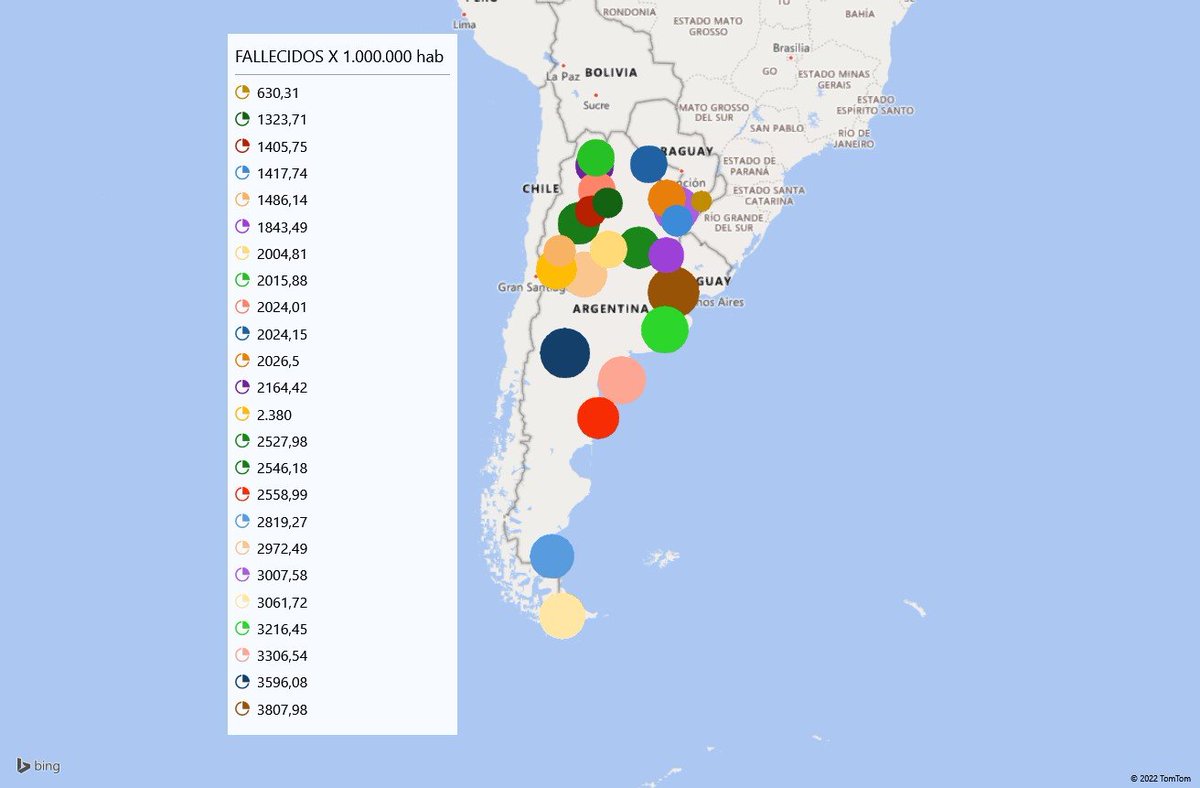Select the 2024,01 legend value

pos(282,307)
